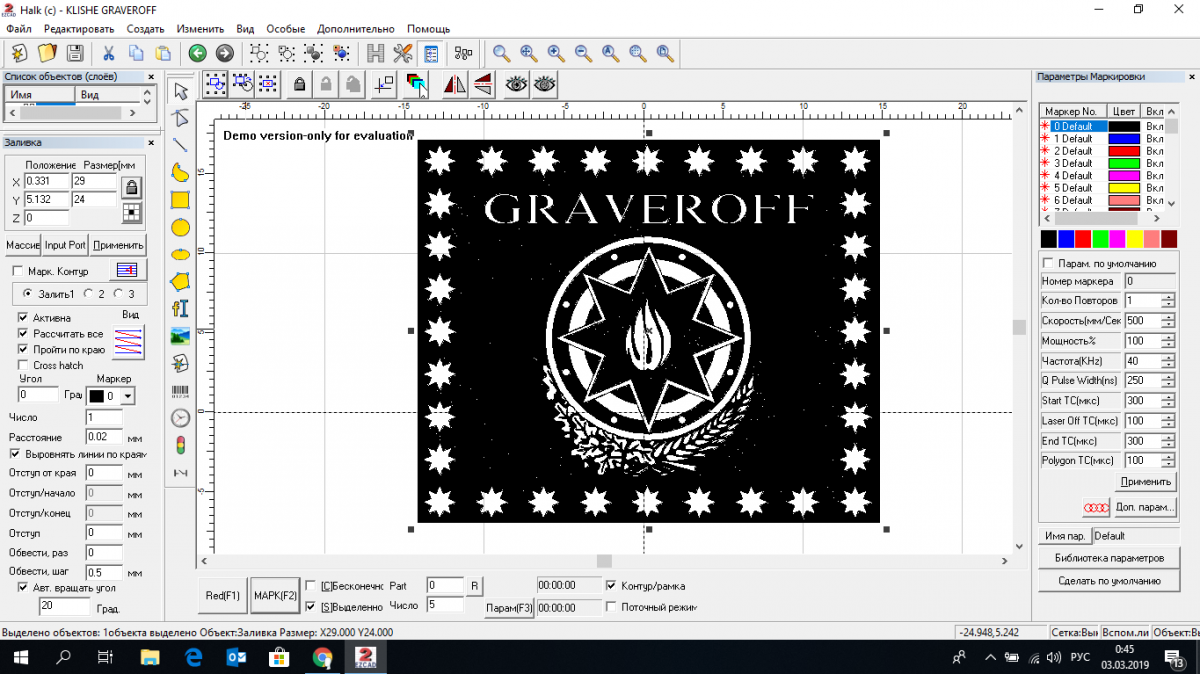The width and height of the screenshot is (1200, 674).
Task: Select the line drawing tool
Action: (181, 145)
